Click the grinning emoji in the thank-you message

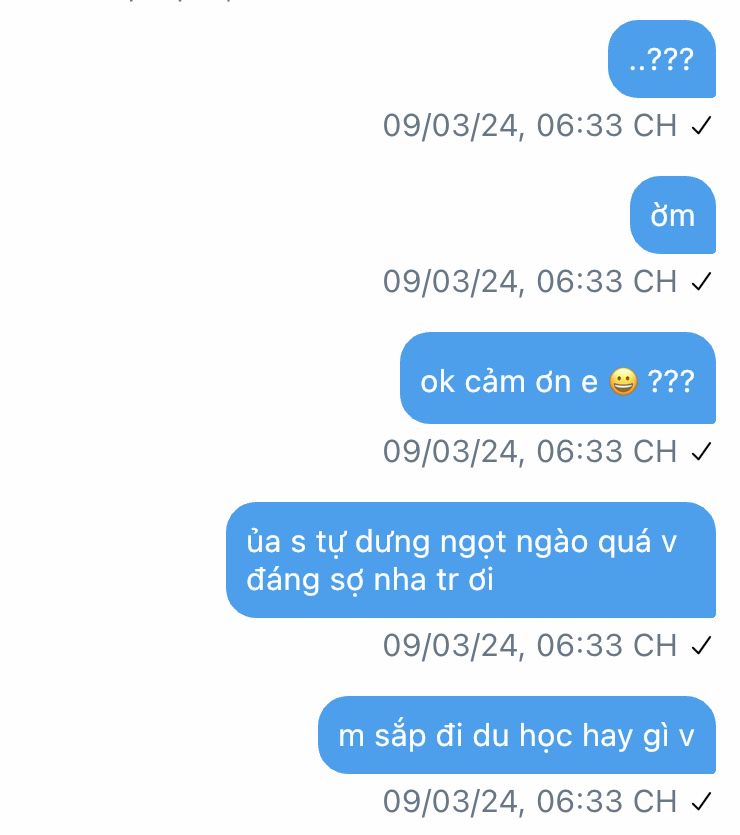click(x=623, y=382)
